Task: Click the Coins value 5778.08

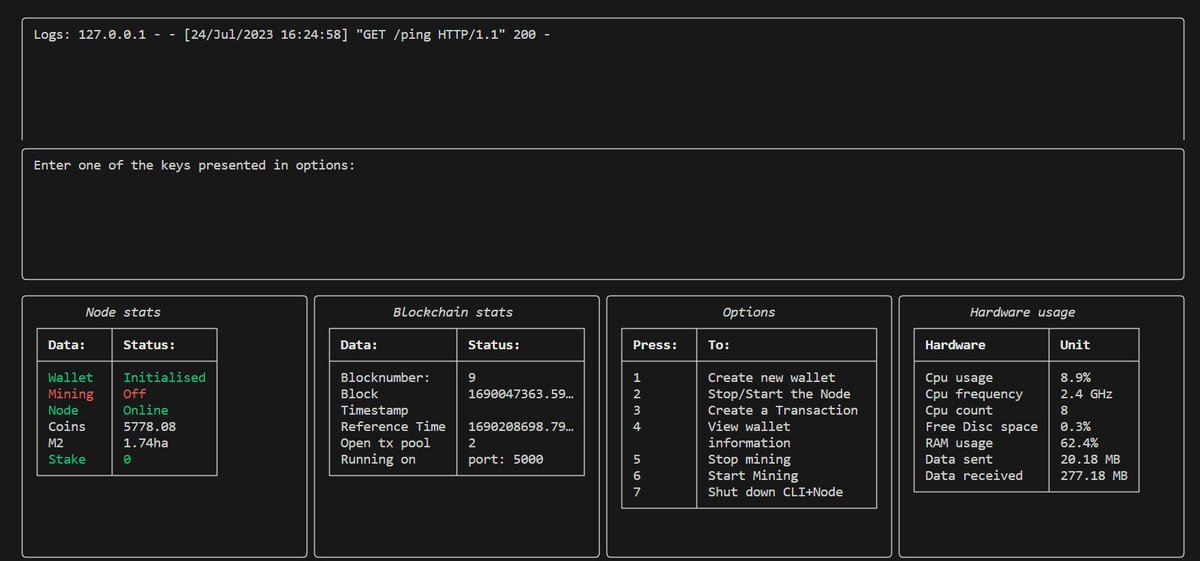Action: click(149, 426)
